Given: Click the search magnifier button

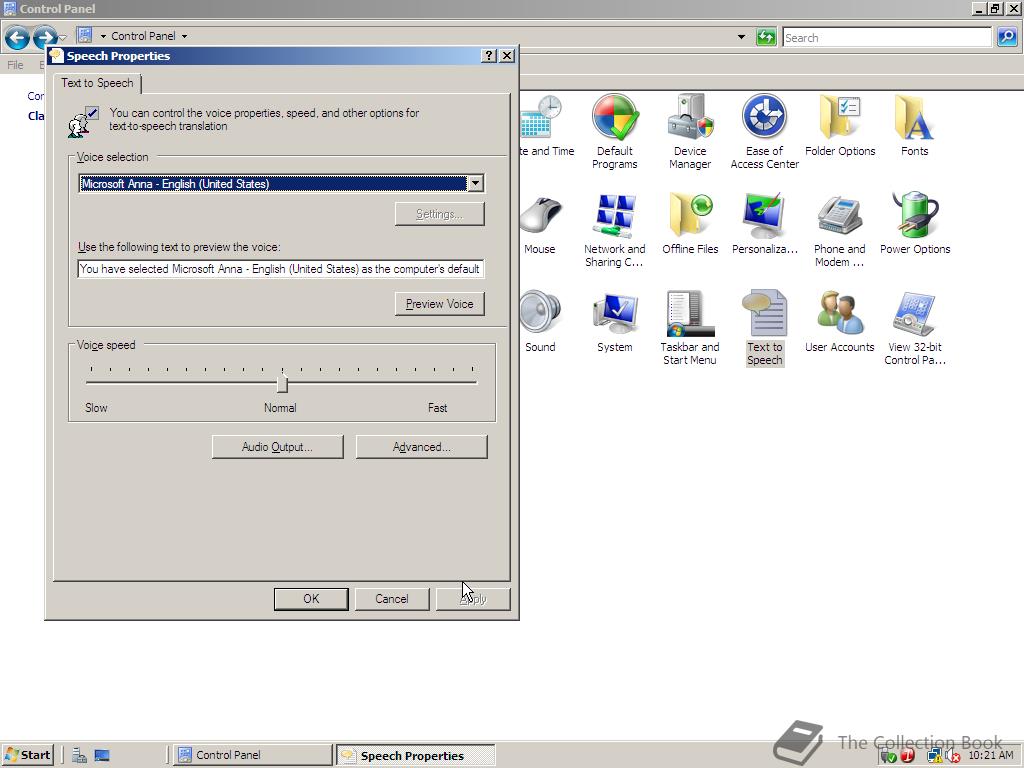Looking at the screenshot, I should [1006, 37].
